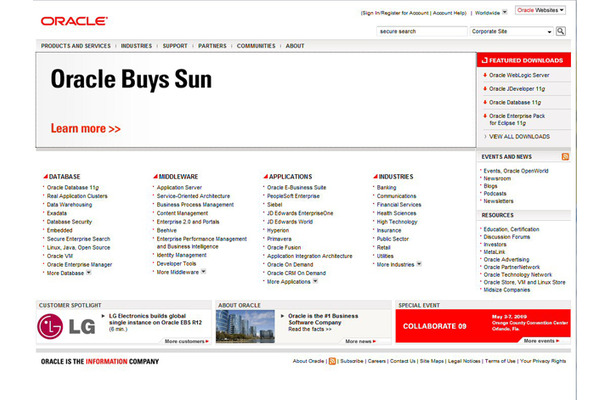Open the Partners menu
Image resolution: width=610 pixels, height=400 pixels.
click(212, 46)
